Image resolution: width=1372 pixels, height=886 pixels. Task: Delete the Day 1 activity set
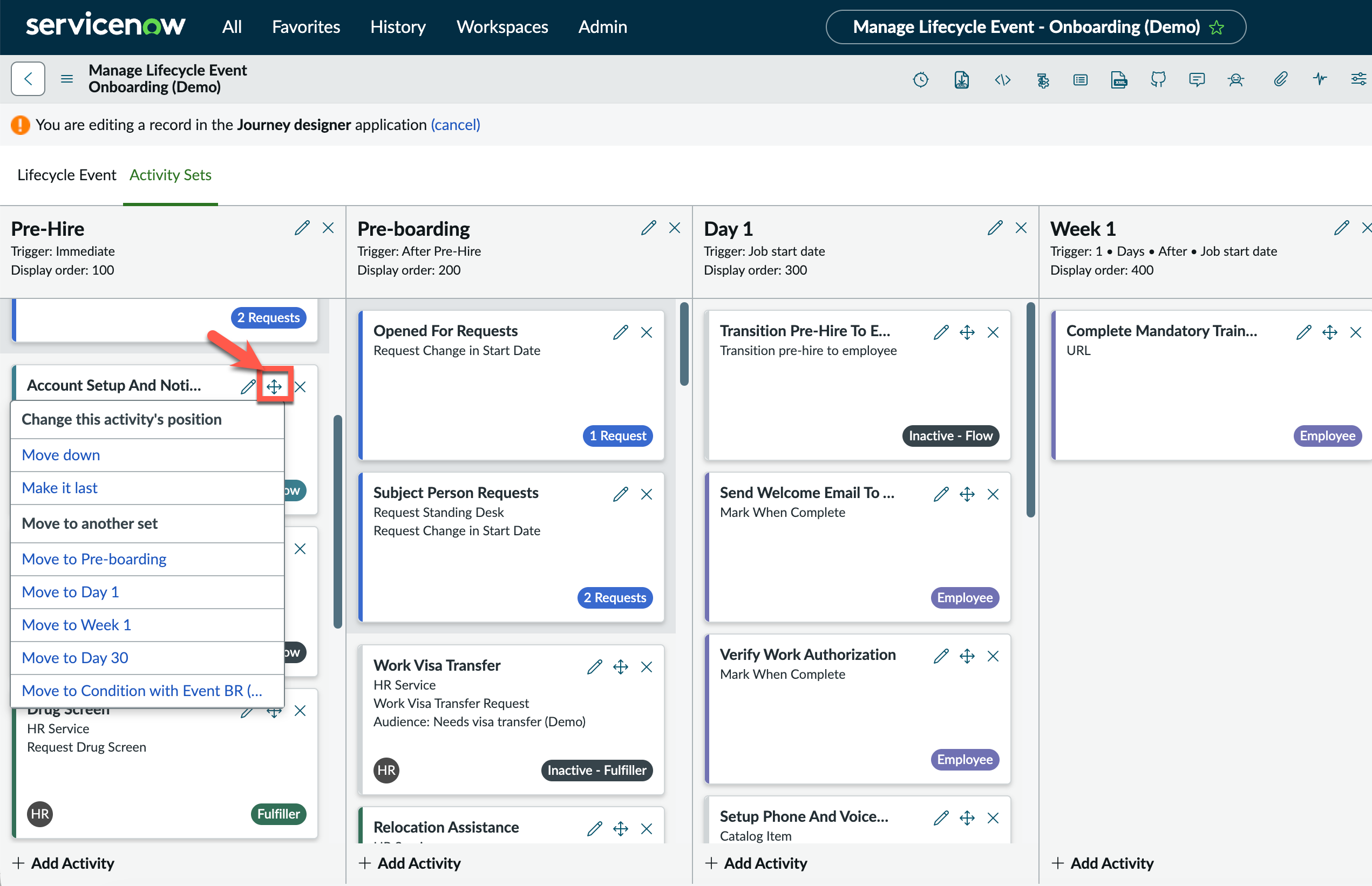tap(1021, 228)
